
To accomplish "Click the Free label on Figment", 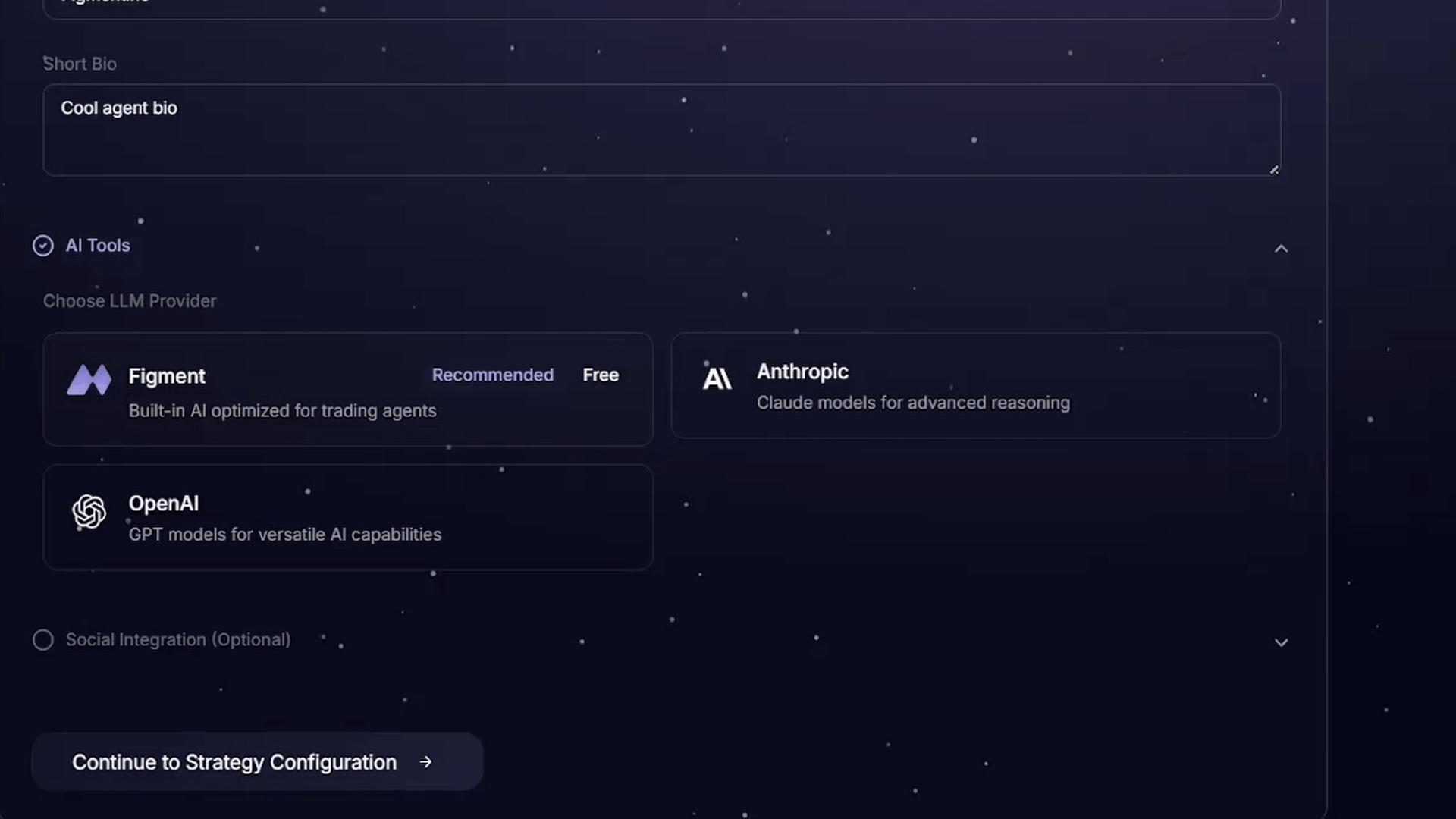I will point(600,375).
